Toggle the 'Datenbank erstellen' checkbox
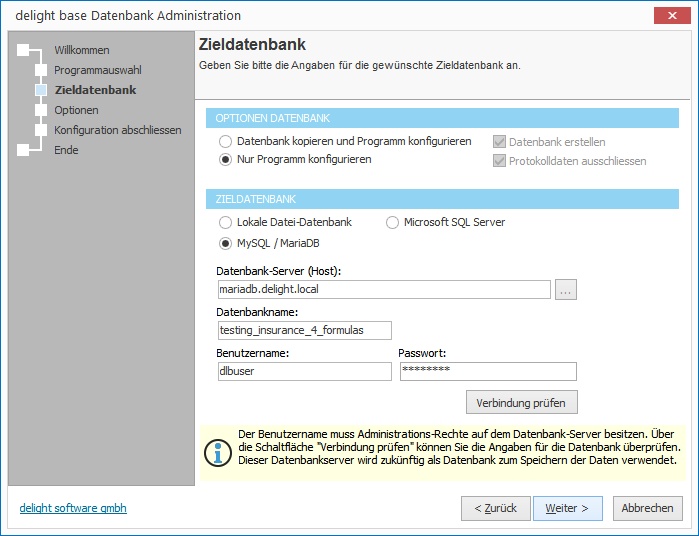Screen dimensions: 699x536 pyautogui.click(x=500, y=142)
